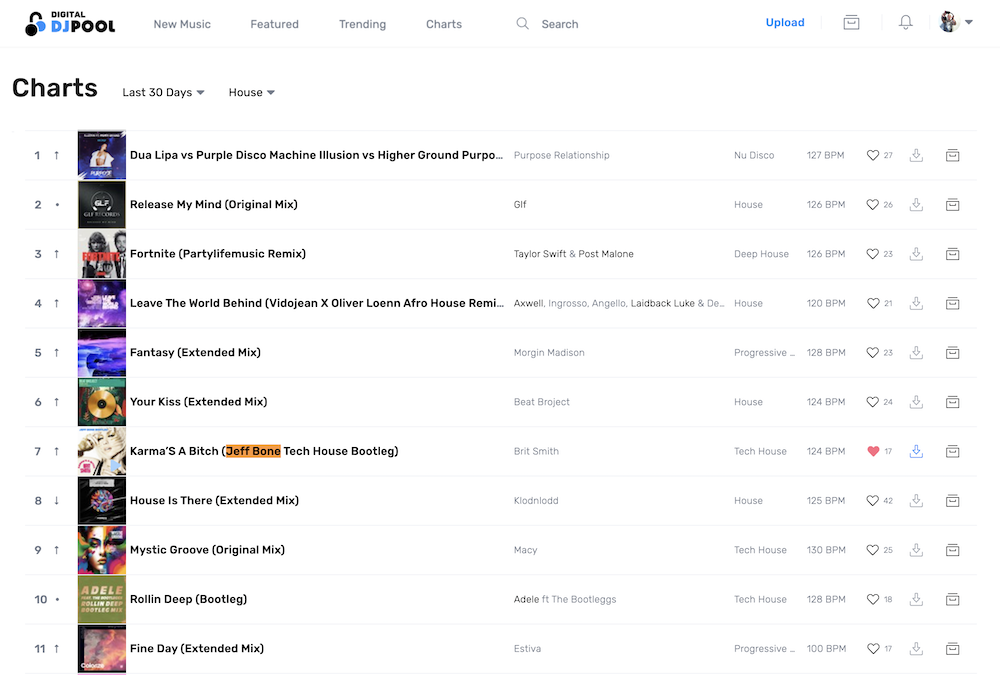Add Release My Mind to crate
The height and width of the screenshot is (675, 1000).
pos(952,204)
